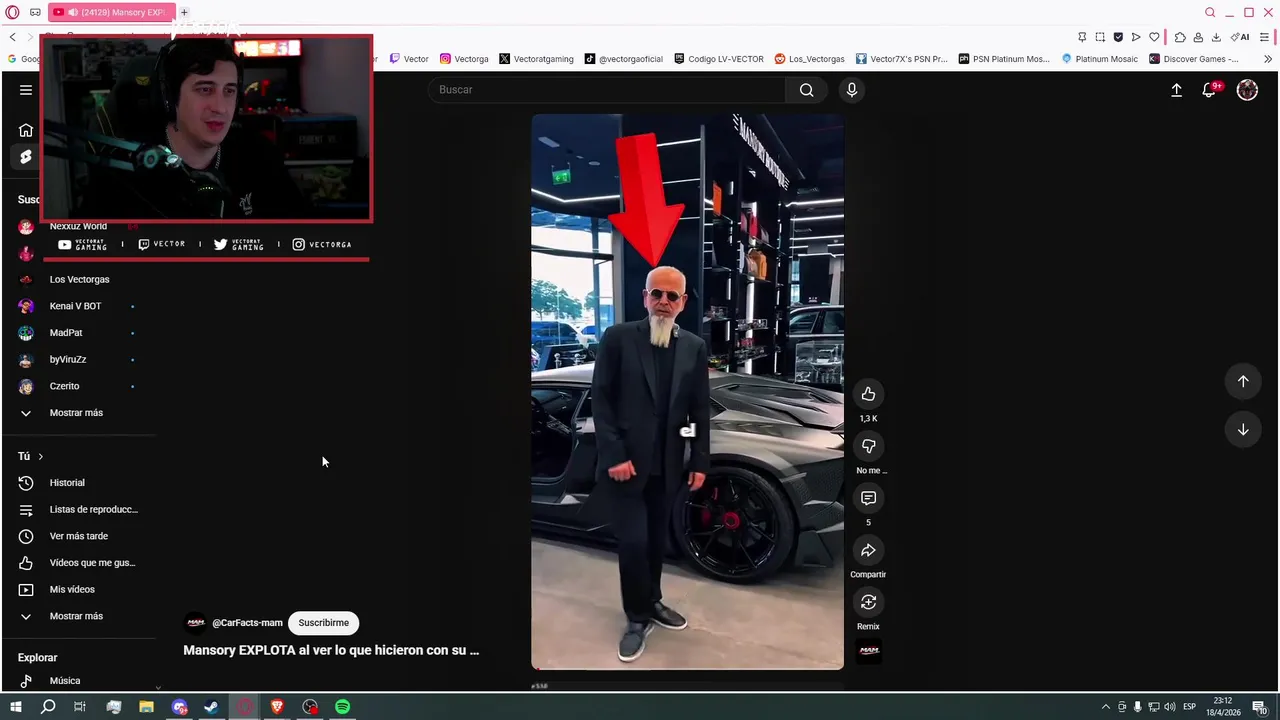Open Spotify from the taskbar
This screenshot has height=720, width=1280.
tap(342, 707)
